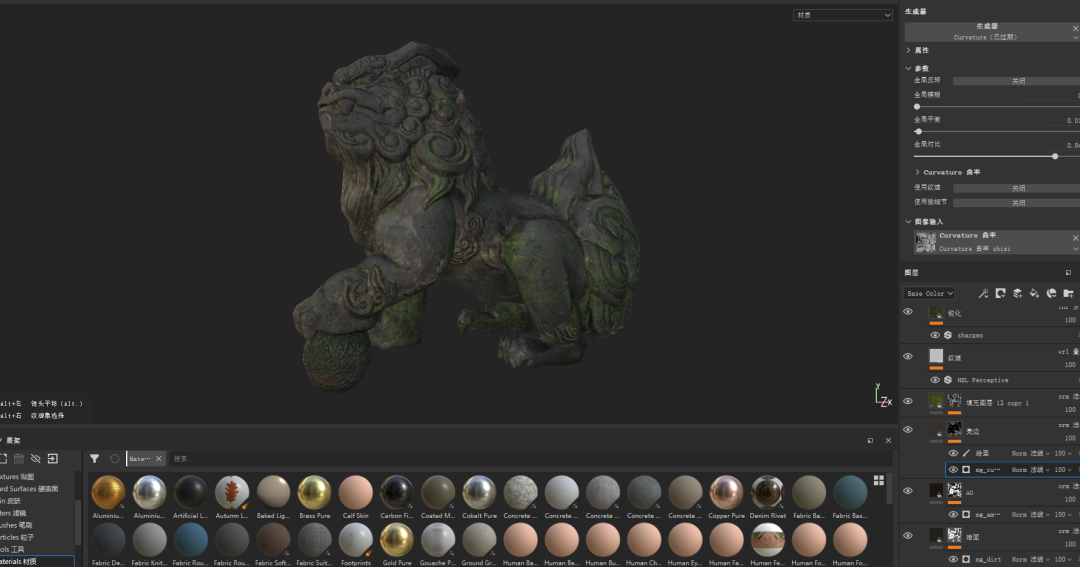Image resolution: width=1080 pixels, height=567 pixels.
Task: Select the Particles 粒子 shelf category
Action: click(17, 537)
